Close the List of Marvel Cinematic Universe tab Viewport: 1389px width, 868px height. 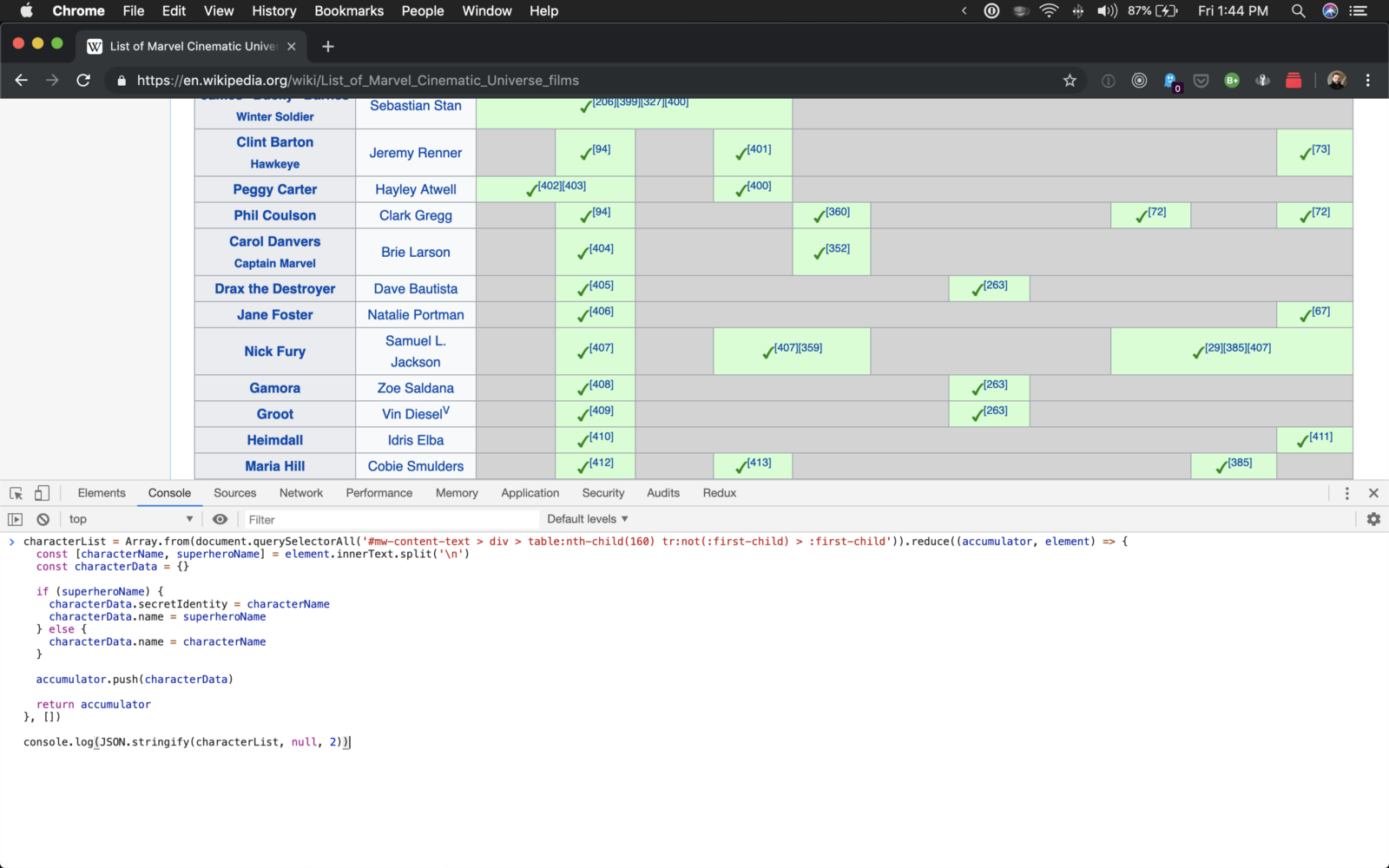(x=292, y=46)
